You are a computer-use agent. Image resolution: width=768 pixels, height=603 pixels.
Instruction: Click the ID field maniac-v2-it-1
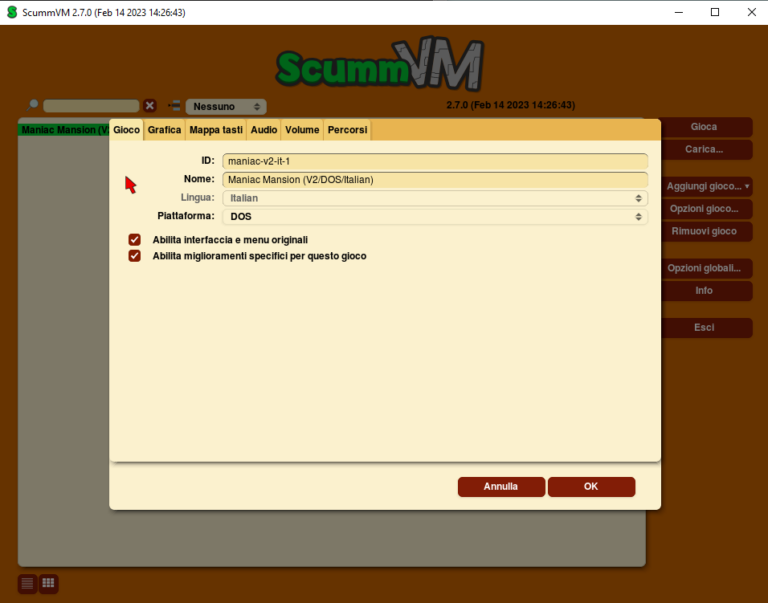[x=435, y=161]
